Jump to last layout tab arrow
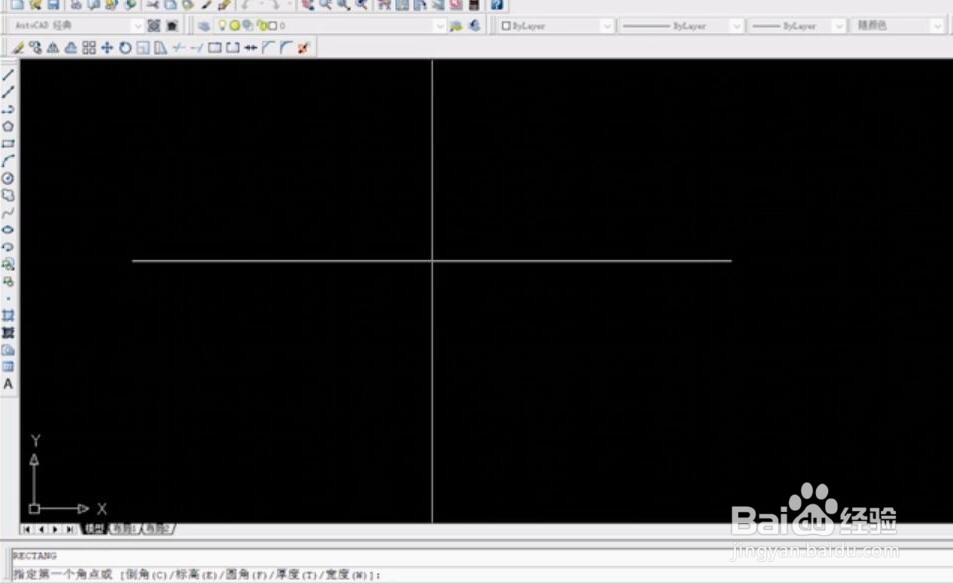 click(70, 529)
